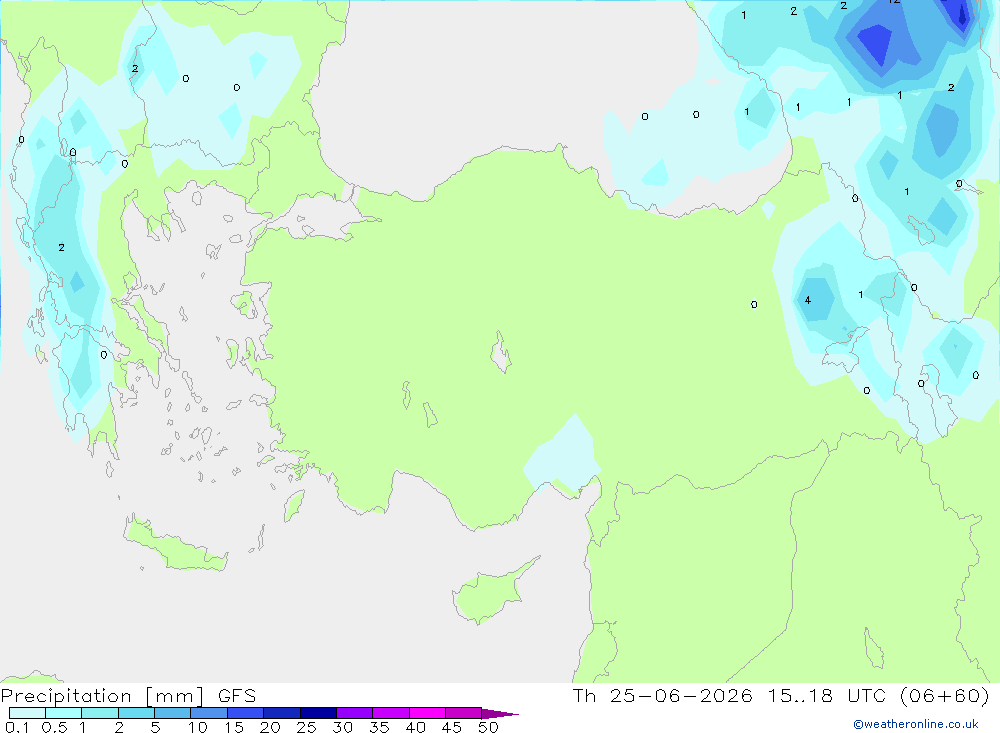This screenshot has width=1000, height=733.
Task: Select the '30' legend scale label
Action: click(342, 727)
